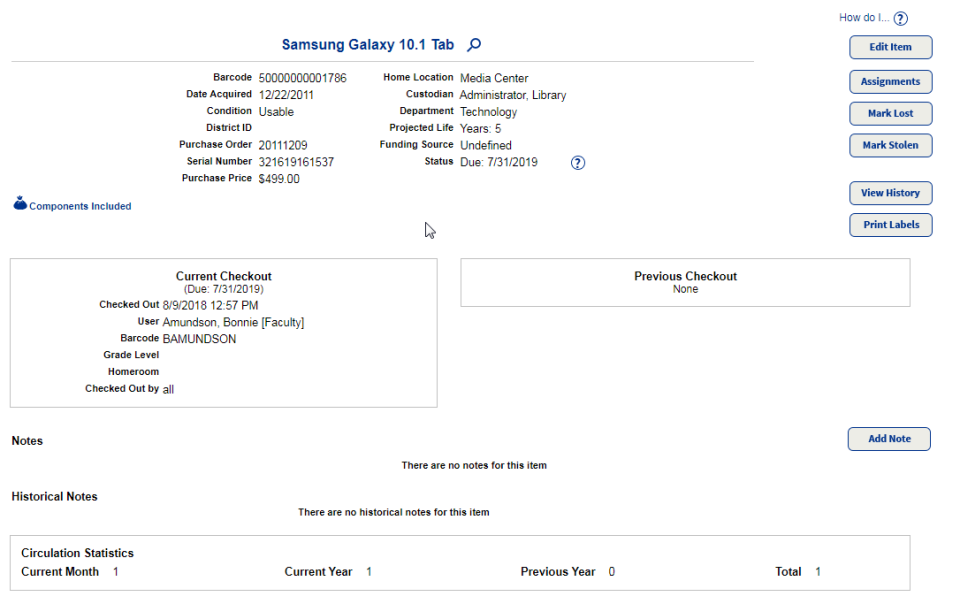The height and width of the screenshot is (604, 960).
Task: Click the patron barcode BAMUNDSON
Action: [x=199, y=339]
